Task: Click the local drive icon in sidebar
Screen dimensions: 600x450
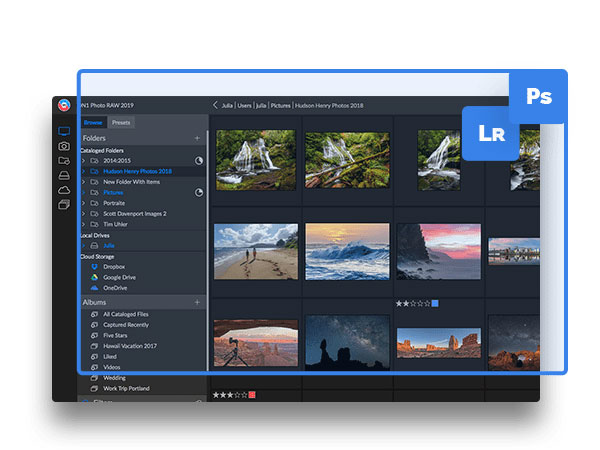Action: pos(65,175)
